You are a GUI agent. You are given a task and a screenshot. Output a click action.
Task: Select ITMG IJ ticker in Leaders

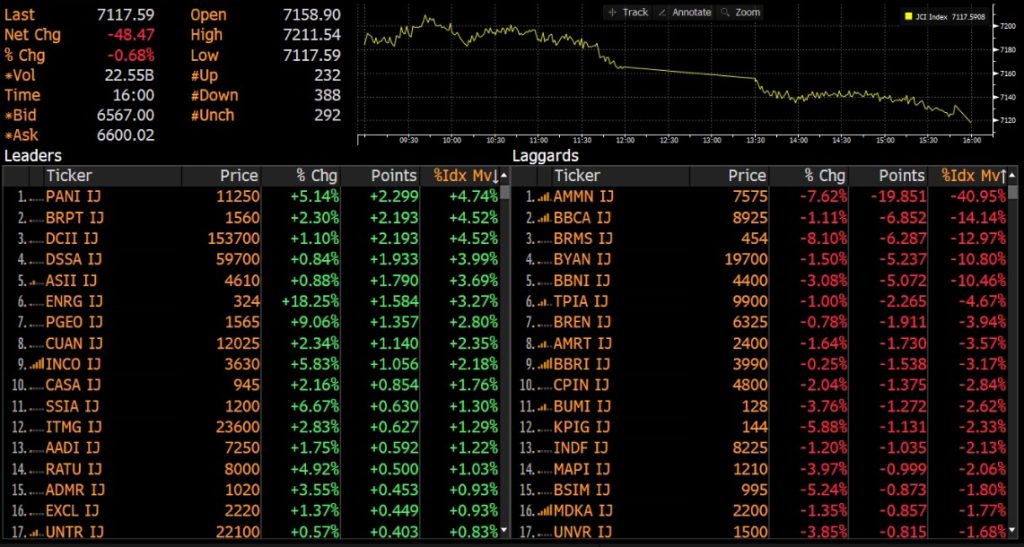pos(73,426)
